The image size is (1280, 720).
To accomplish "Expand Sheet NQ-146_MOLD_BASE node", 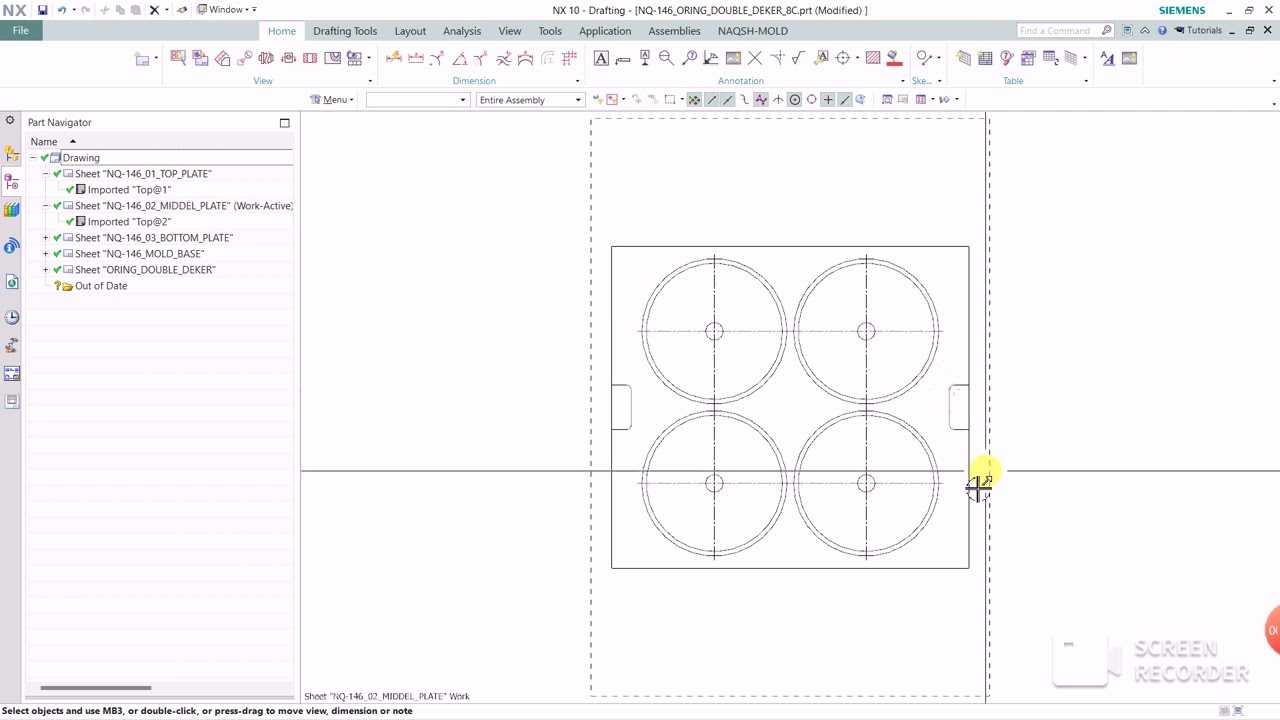I will (45, 254).
